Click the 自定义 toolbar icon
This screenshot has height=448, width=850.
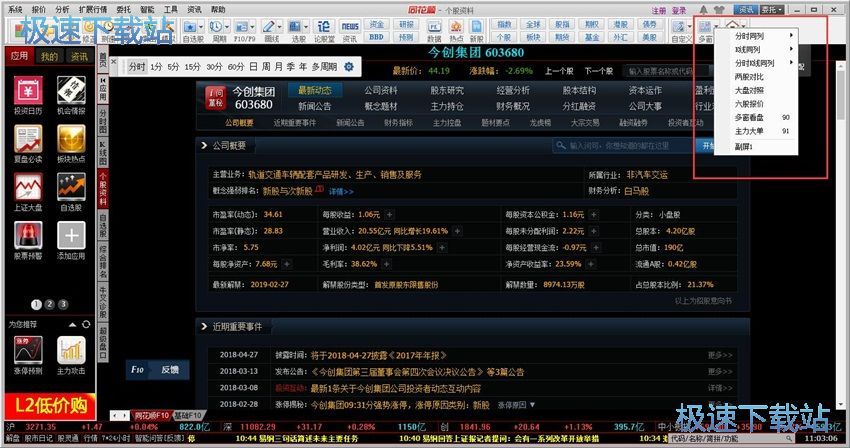(678, 27)
